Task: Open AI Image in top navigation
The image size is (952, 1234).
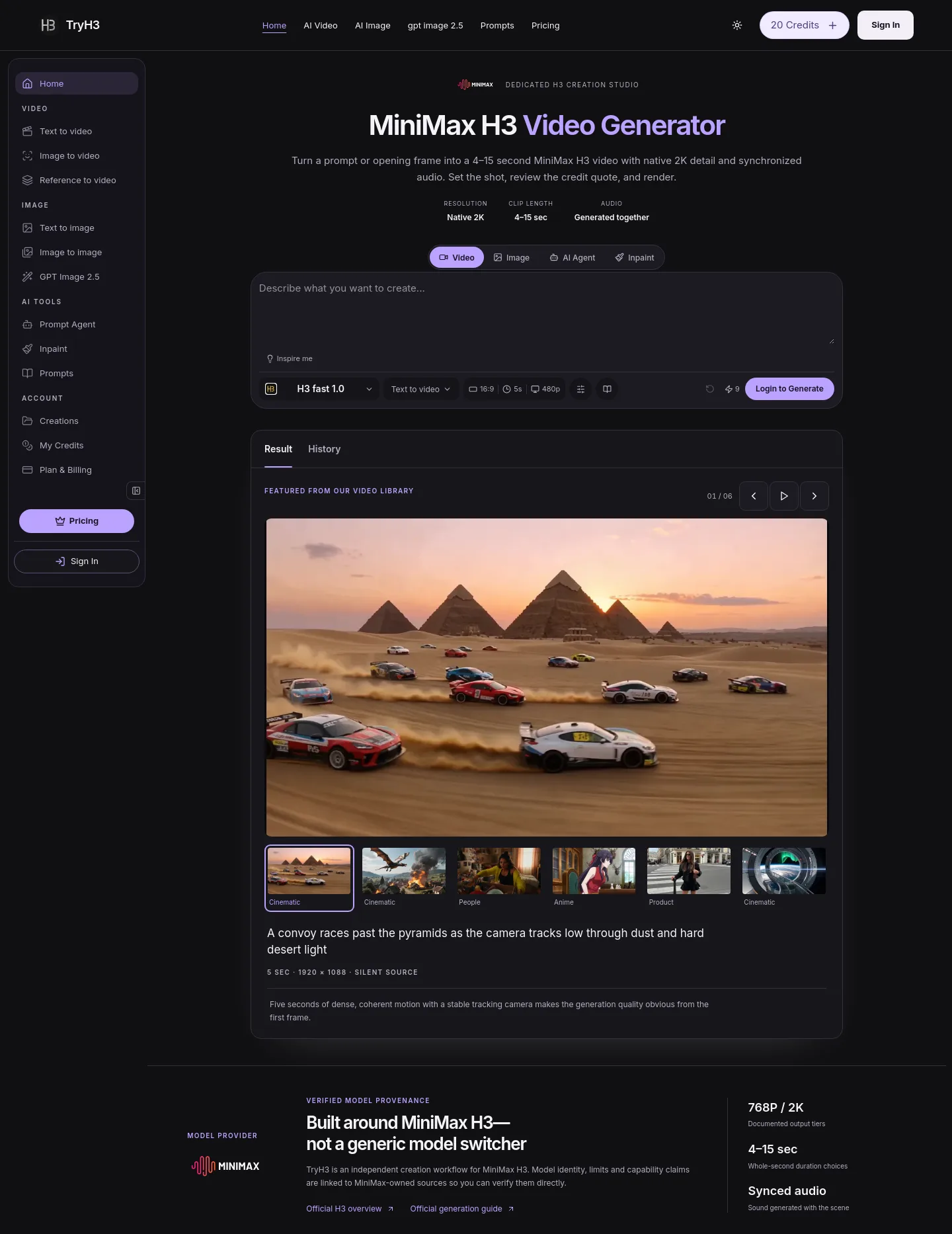Action: [373, 25]
